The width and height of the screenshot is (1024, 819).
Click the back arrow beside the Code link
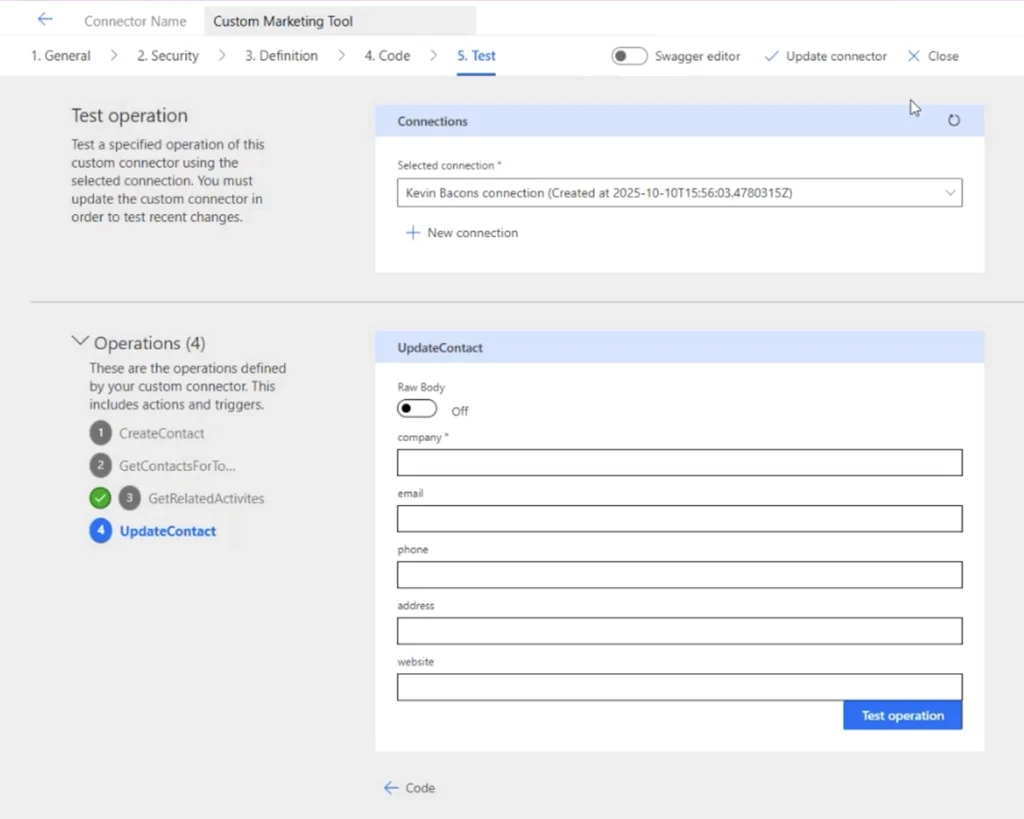tap(389, 788)
